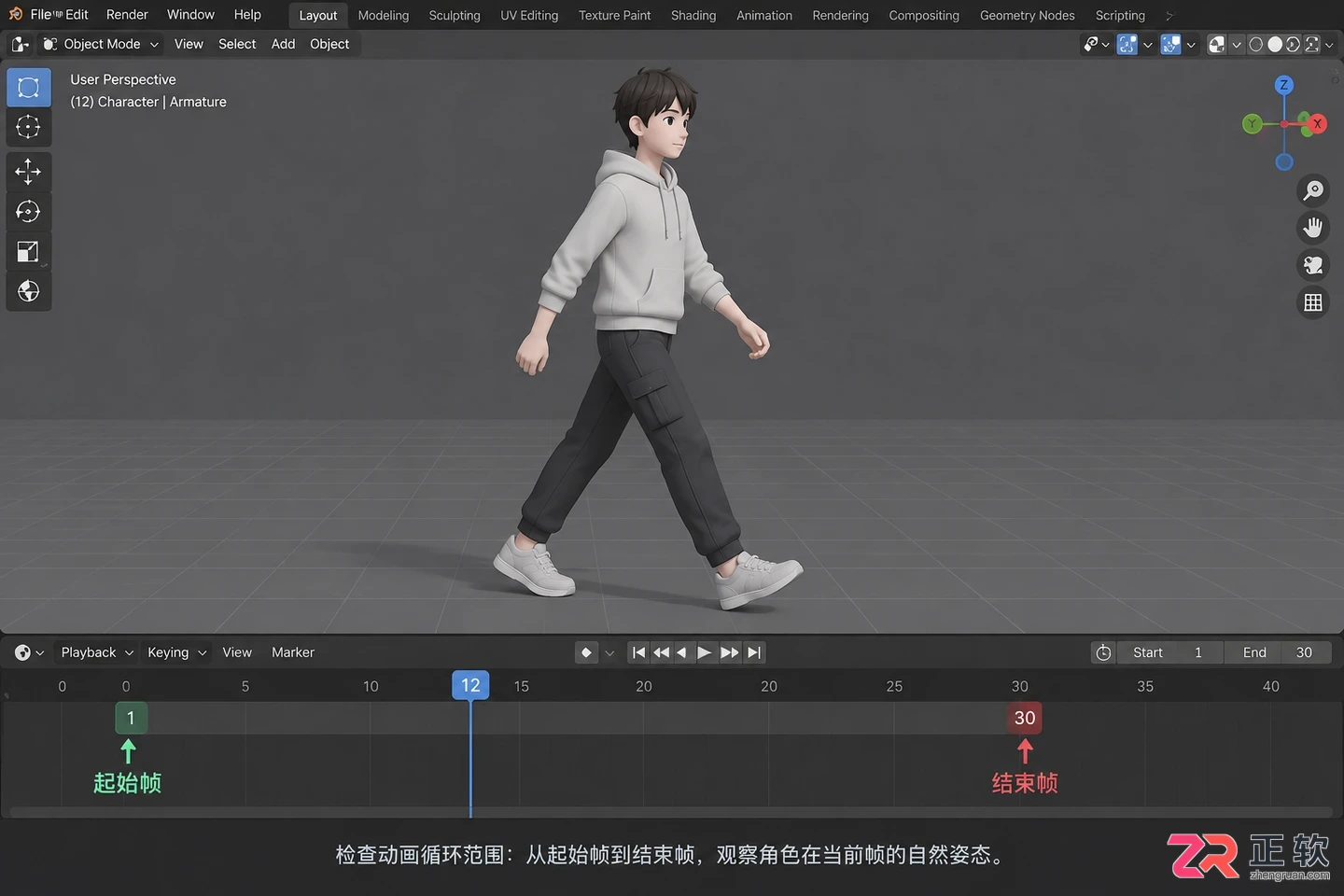Toggle the viewport gizmos button
The image size is (1344, 896).
click(1127, 44)
